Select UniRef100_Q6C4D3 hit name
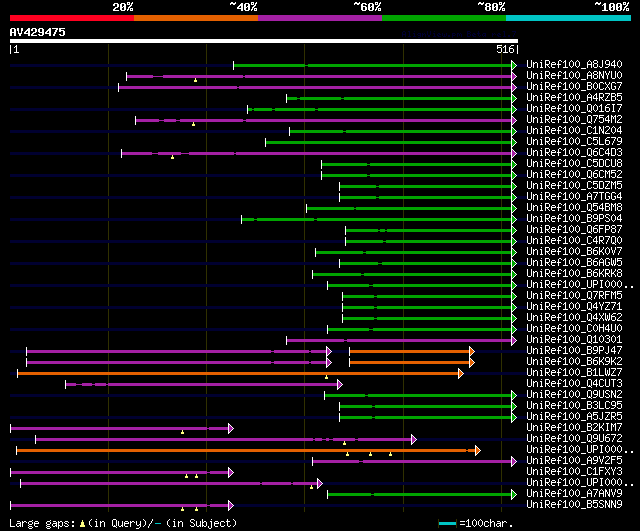640x531 pixels. [574, 153]
